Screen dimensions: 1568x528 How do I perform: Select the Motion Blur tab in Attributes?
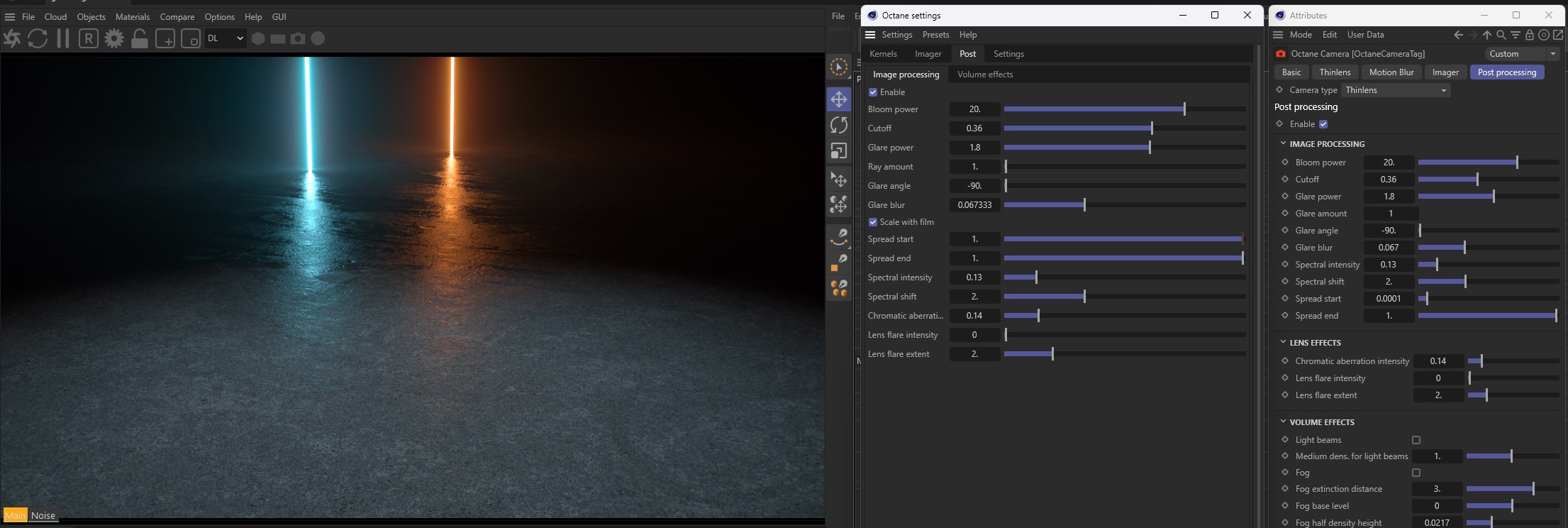1391,72
